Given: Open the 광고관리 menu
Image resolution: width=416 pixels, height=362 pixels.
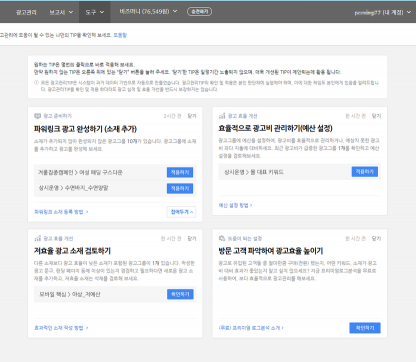Looking at the screenshot, I should pyautogui.click(x=26, y=12).
